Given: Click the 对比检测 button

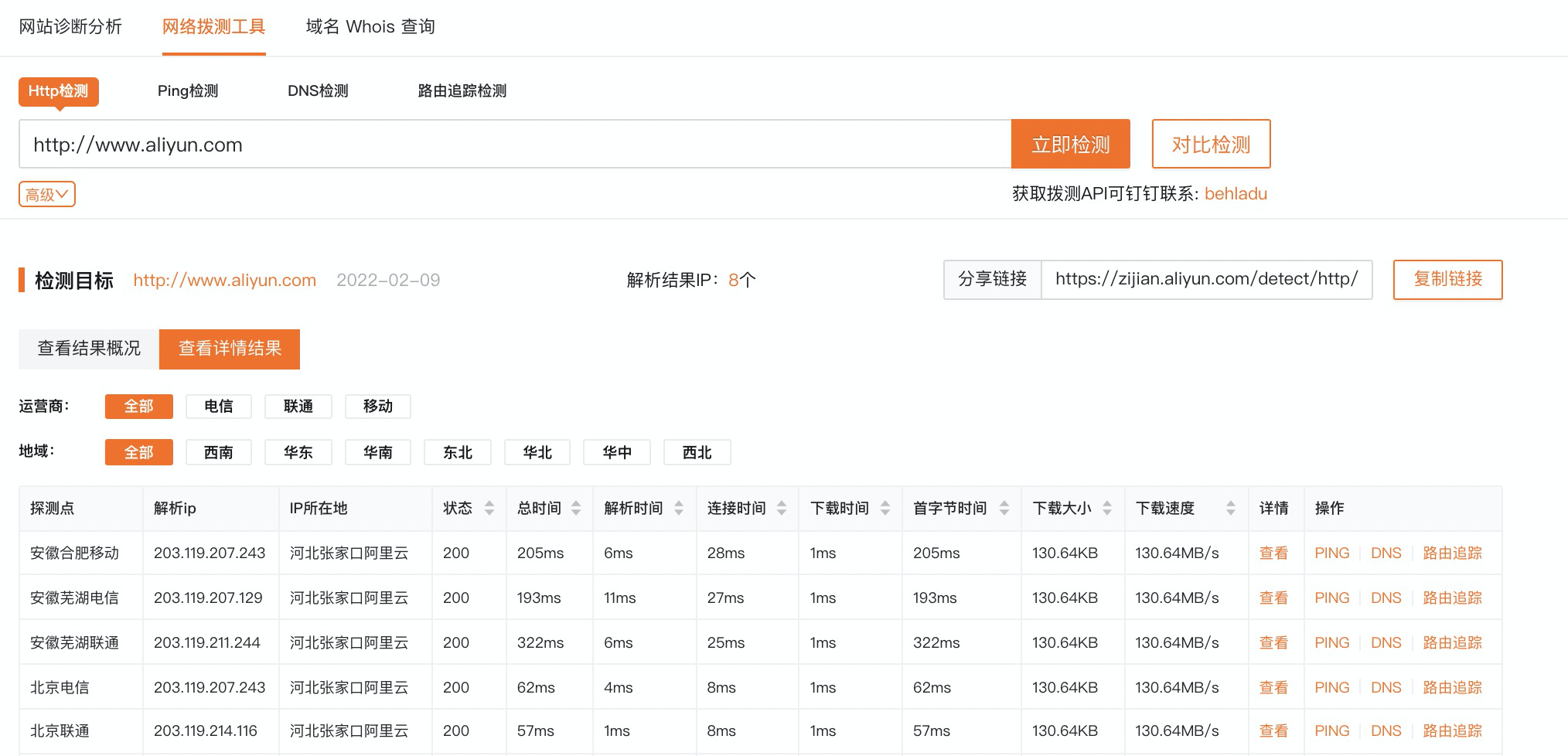Looking at the screenshot, I should click(x=1211, y=144).
